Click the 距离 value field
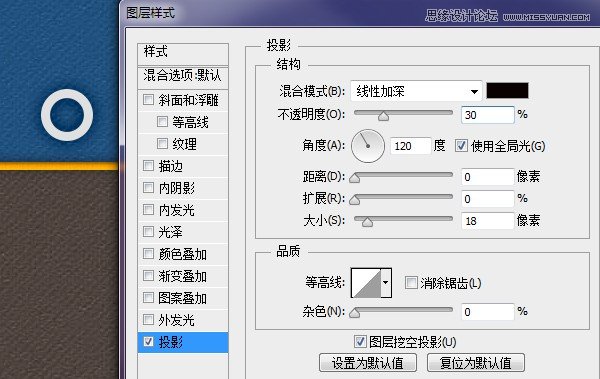 coord(488,177)
